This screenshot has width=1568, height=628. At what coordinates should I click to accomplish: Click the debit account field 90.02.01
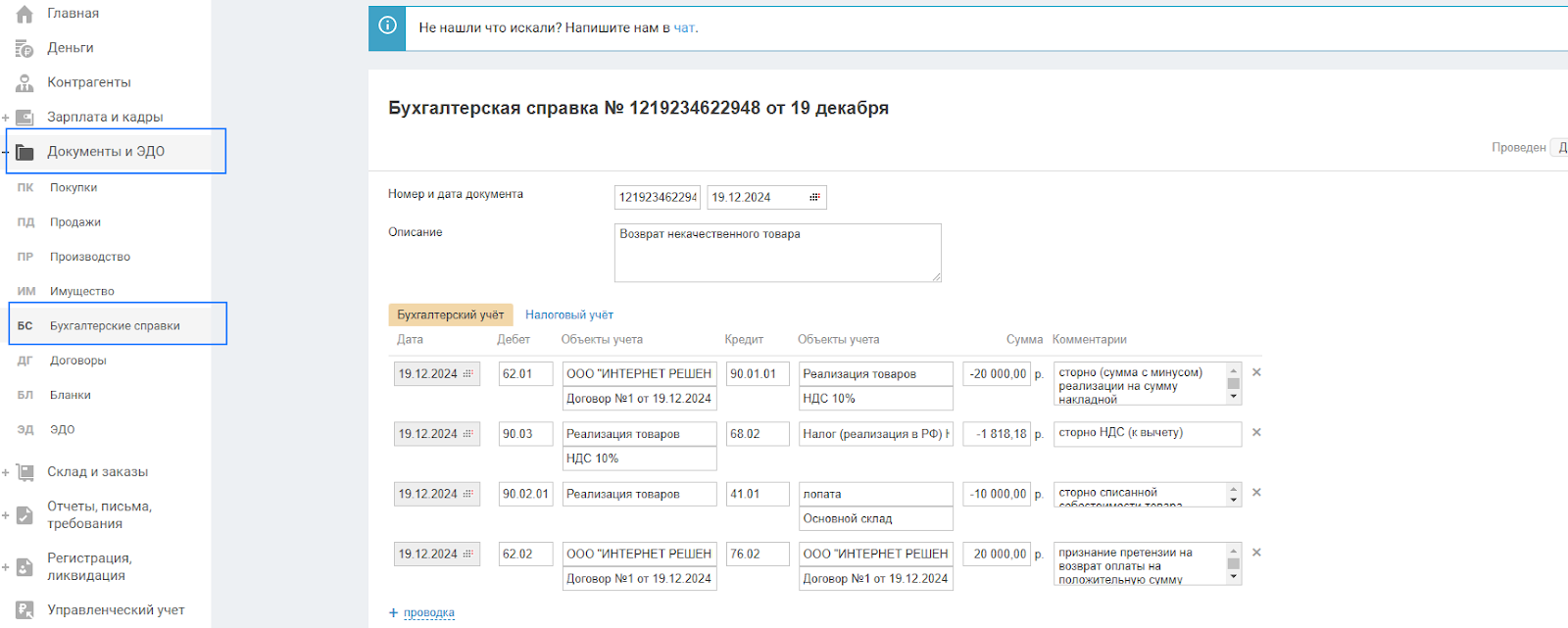coord(525,494)
